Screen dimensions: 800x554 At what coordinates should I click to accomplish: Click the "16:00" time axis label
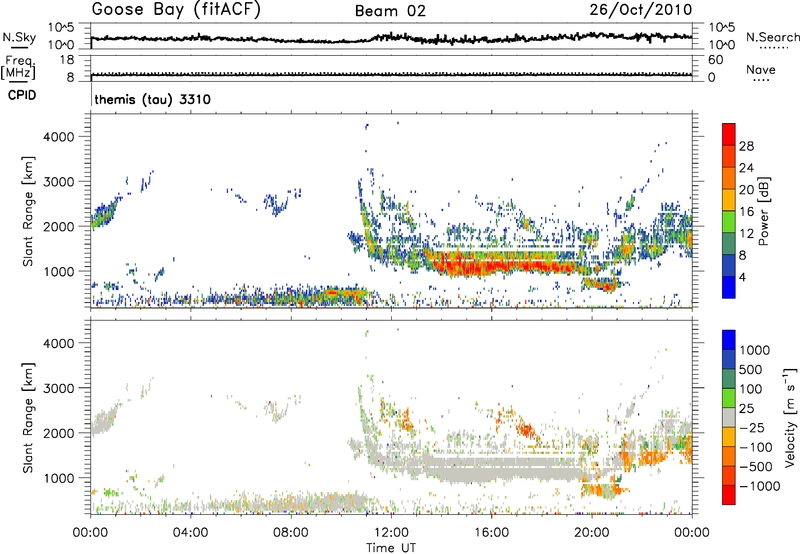(491, 533)
